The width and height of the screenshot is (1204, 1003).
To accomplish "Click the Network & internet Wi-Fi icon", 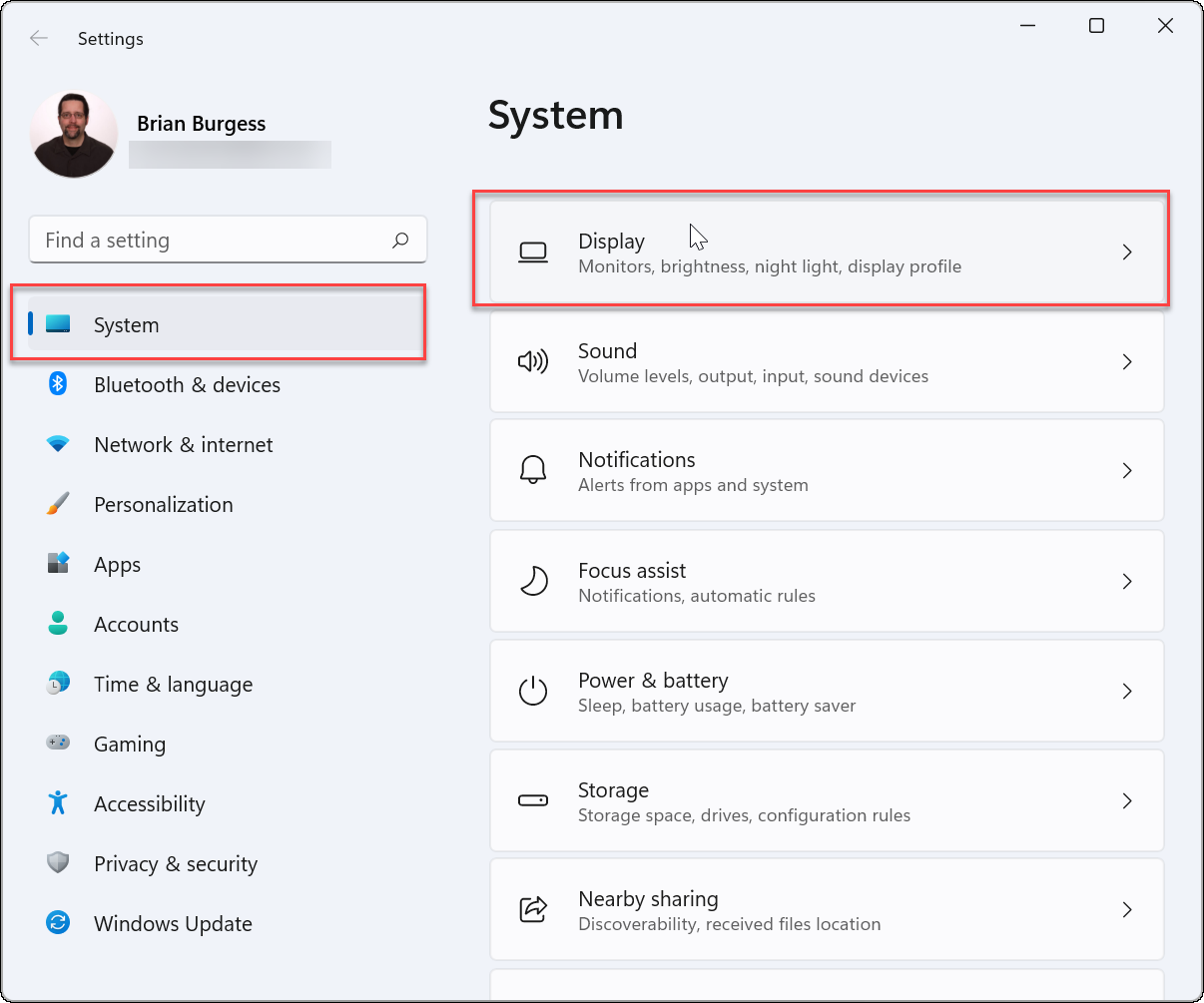I will pos(57,444).
